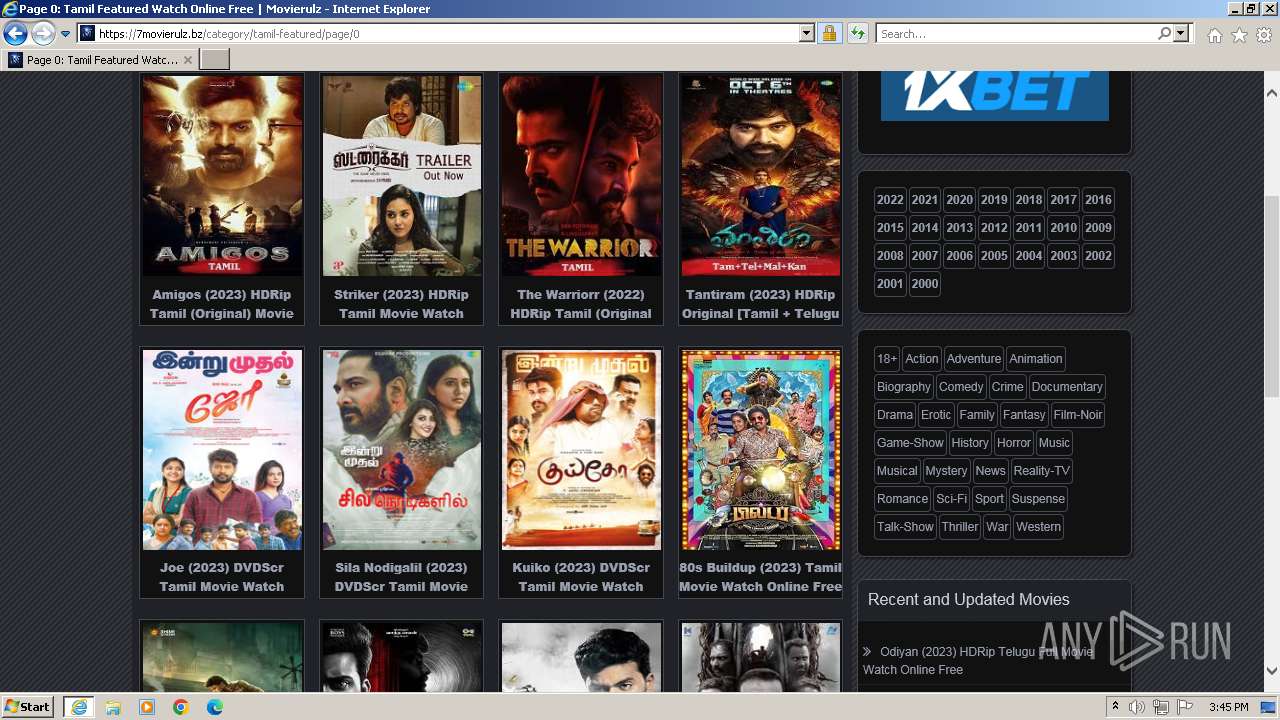
Task: Click the Amigos (2023) HDRip title link
Action: 222,304
